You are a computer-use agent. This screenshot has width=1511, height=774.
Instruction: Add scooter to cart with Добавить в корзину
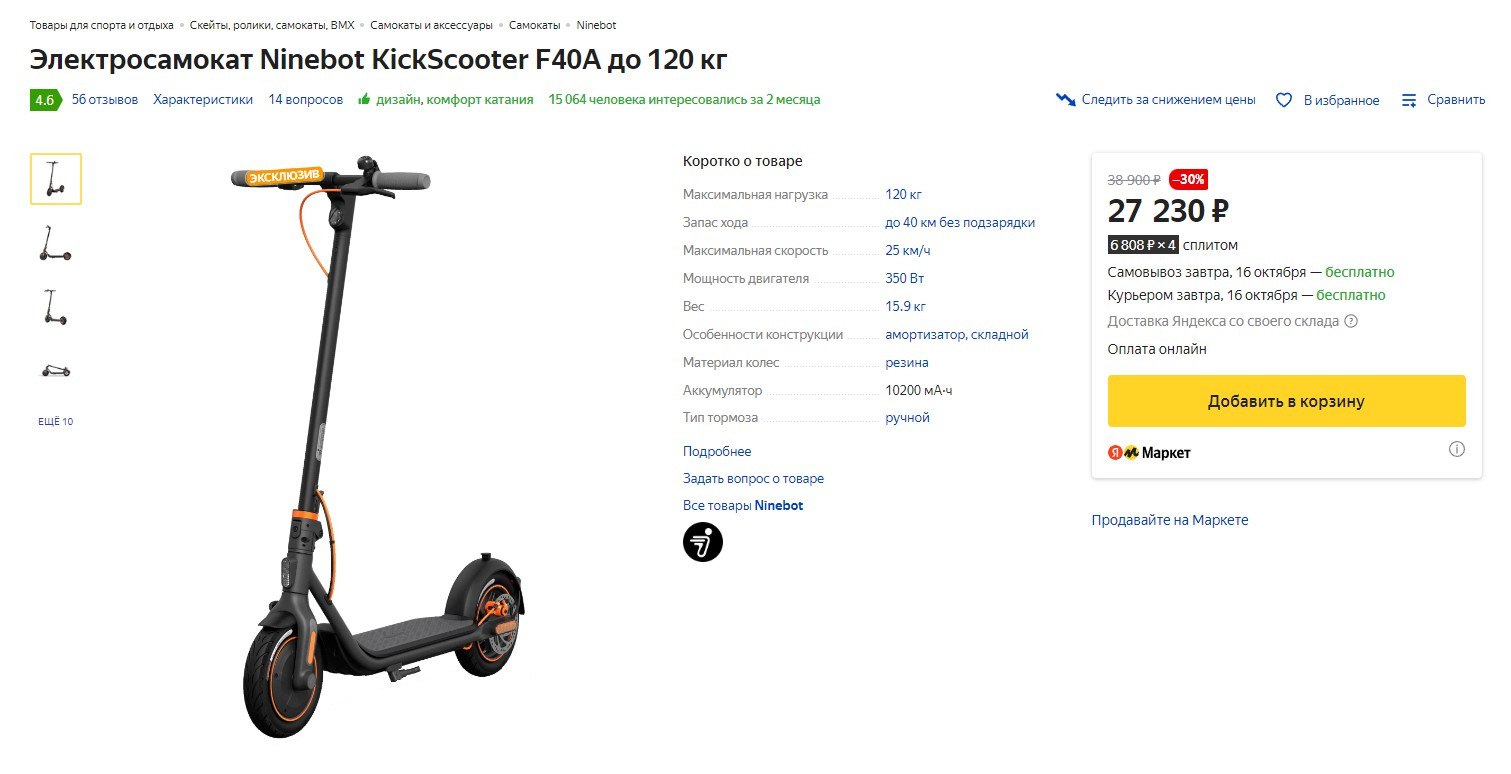click(x=1286, y=401)
